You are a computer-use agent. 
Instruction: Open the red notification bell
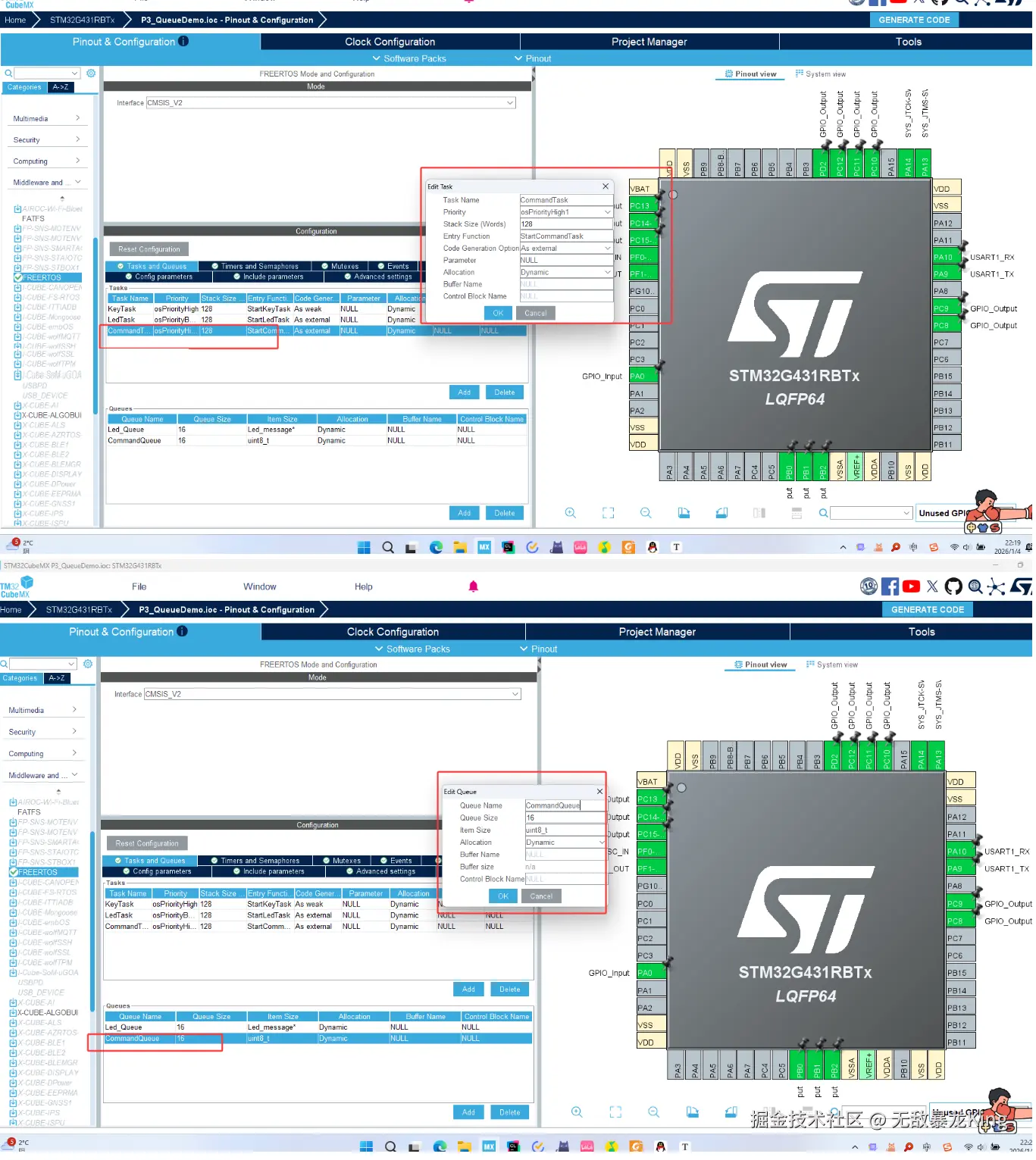474,588
